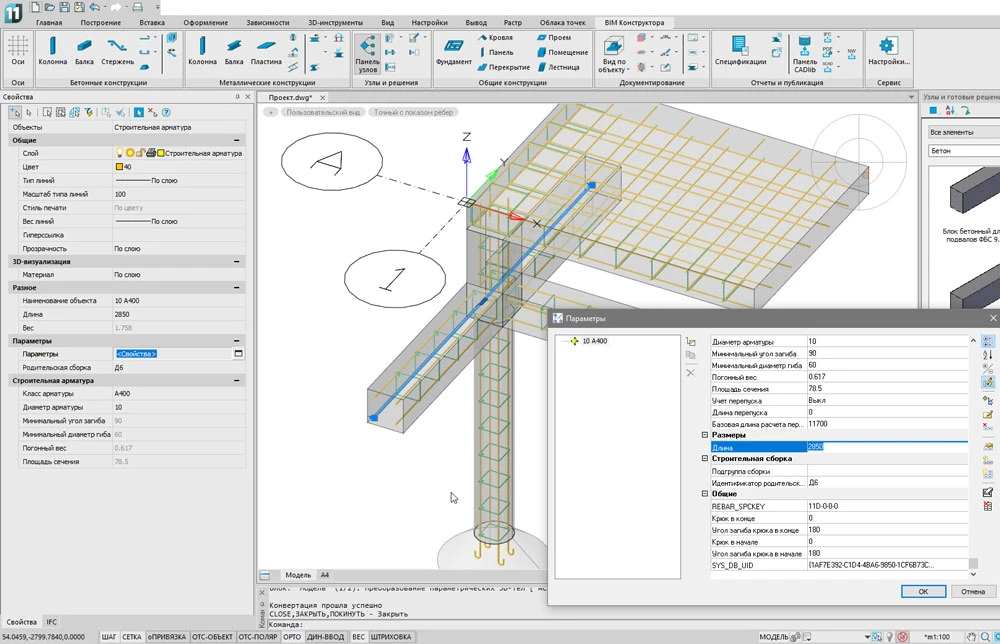Viewport: 1000px width, 644px height.
Task: Toggle ОРТО mode in status bar
Action: click(292, 636)
